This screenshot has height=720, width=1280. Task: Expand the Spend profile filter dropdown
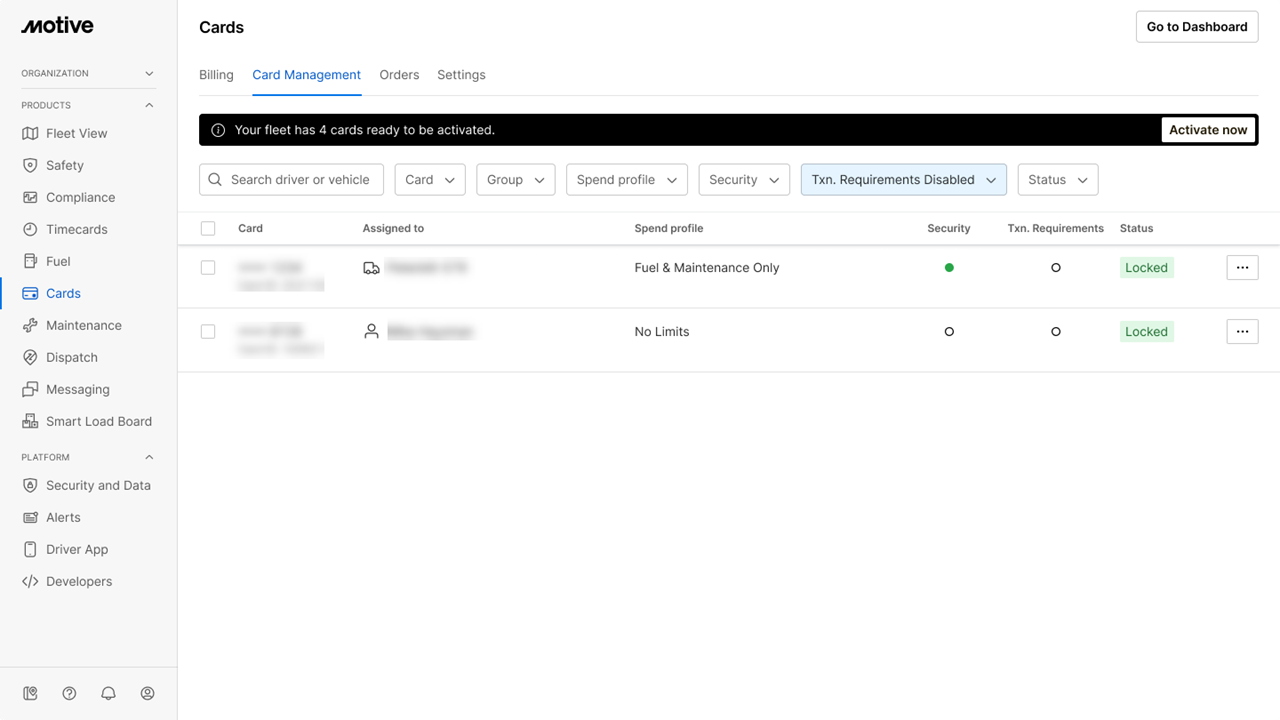[x=626, y=180]
